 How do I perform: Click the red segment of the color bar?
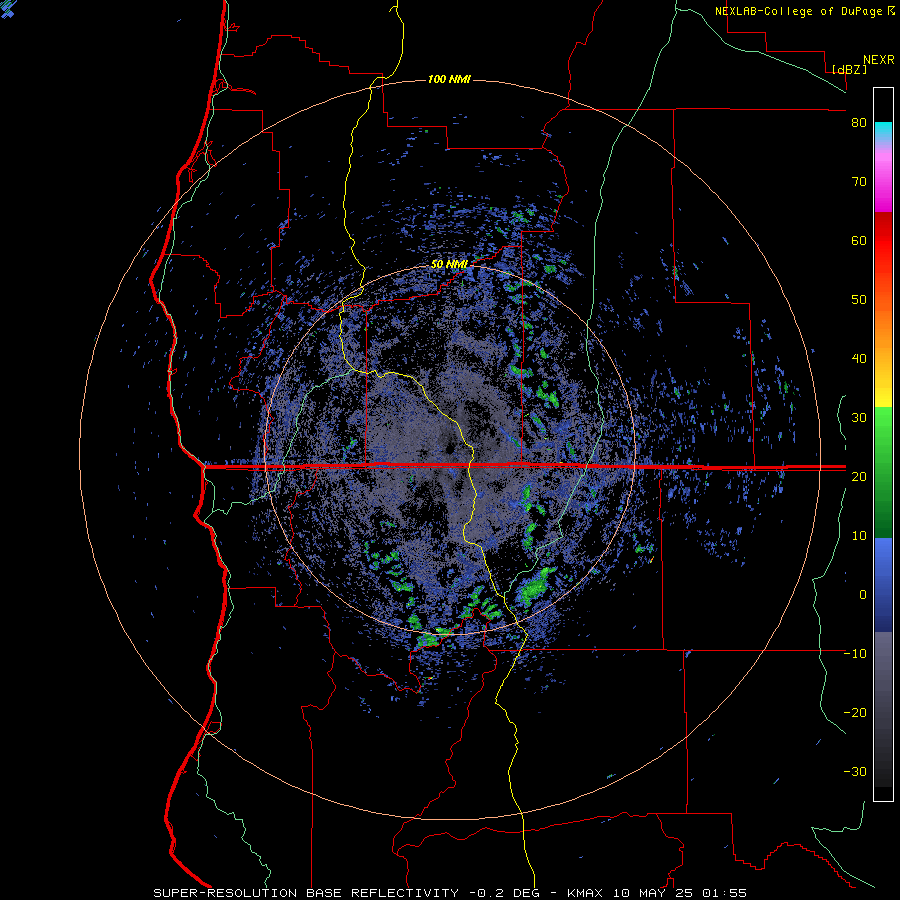883,241
